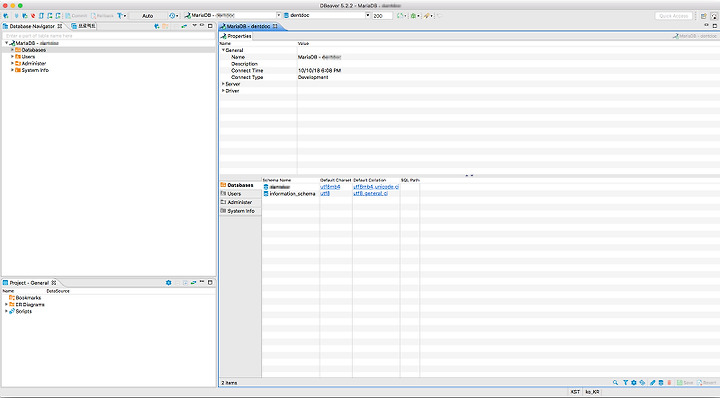Image resolution: width=720 pixels, height=398 pixels.
Task: Click the table name filter field in navigator
Action: click(x=108, y=35)
